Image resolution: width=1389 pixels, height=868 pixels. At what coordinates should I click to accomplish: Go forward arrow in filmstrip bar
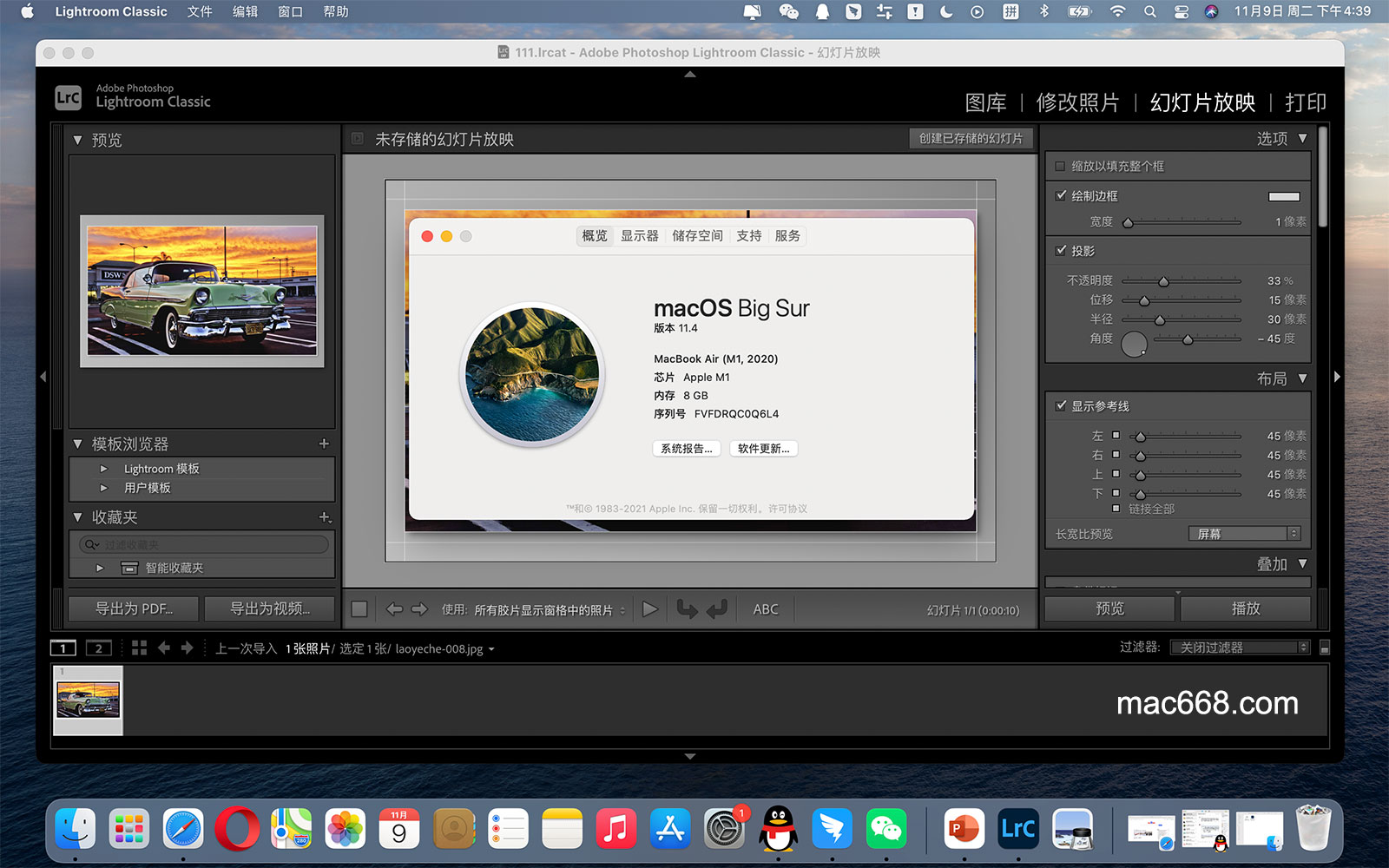pos(187,648)
